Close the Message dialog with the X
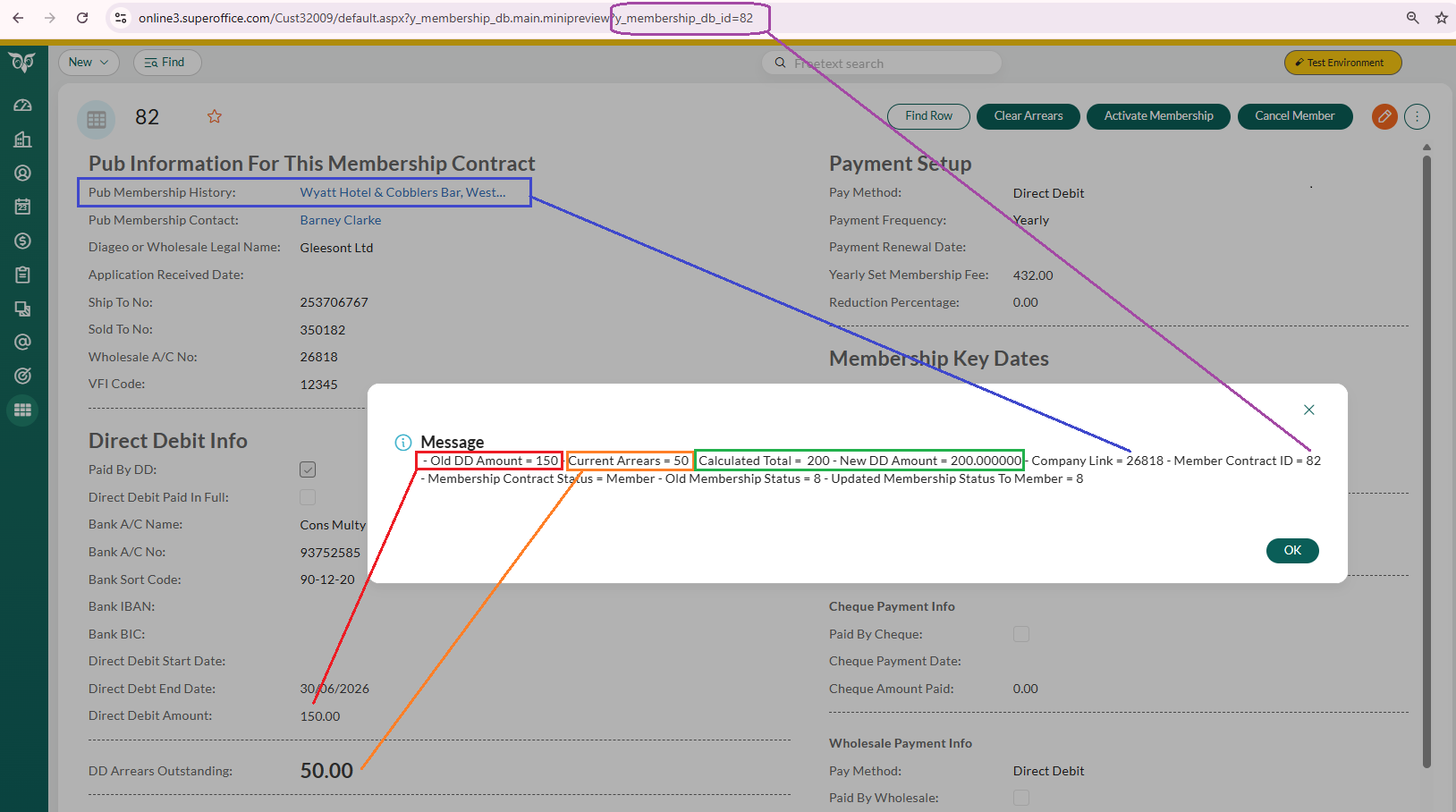Viewport: 1456px width, 812px height. (x=1308, y=410)
